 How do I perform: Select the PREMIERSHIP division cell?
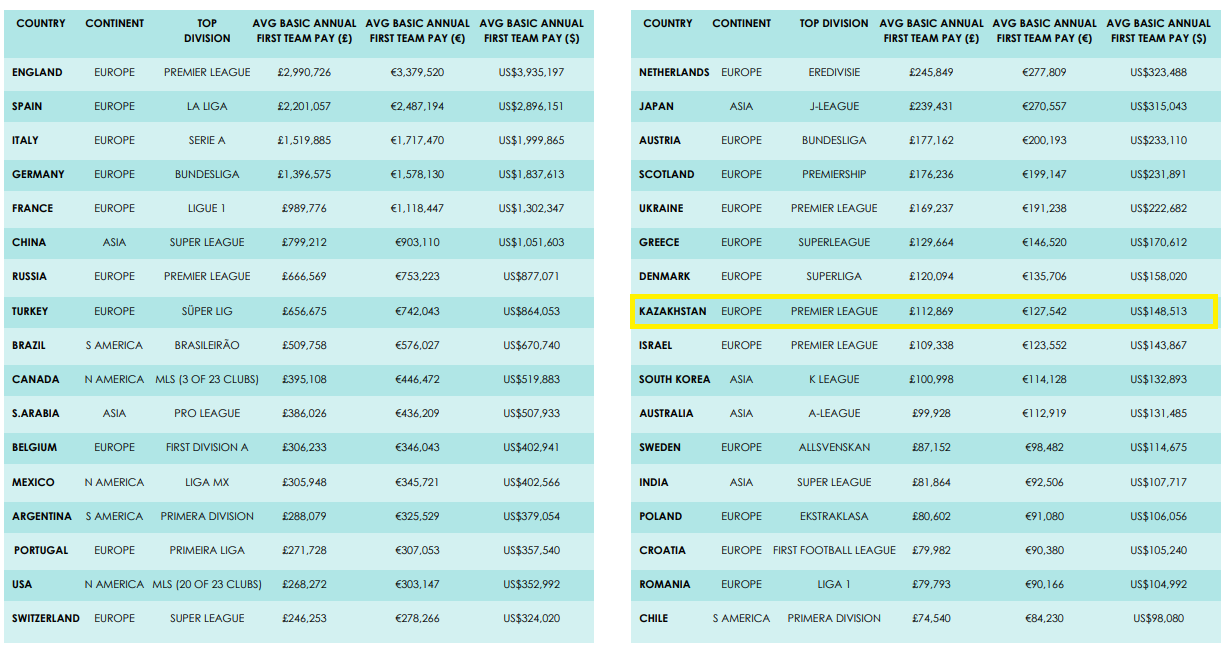click(834, 174)
